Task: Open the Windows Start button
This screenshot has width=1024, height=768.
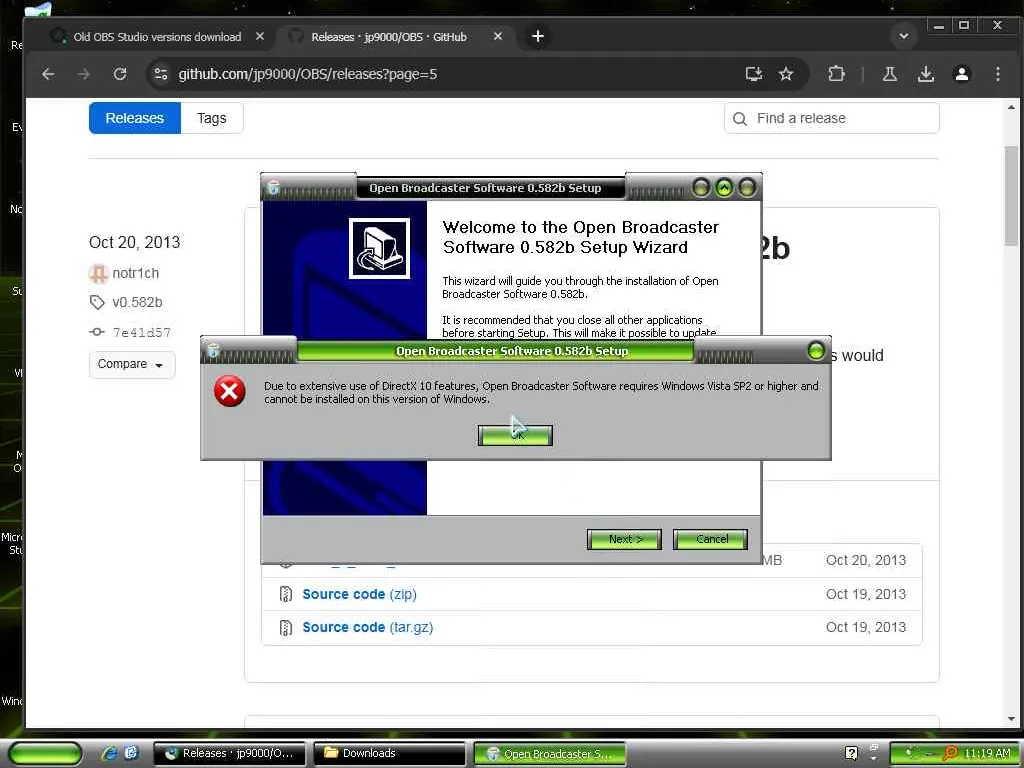Action: tap(44, 754)
